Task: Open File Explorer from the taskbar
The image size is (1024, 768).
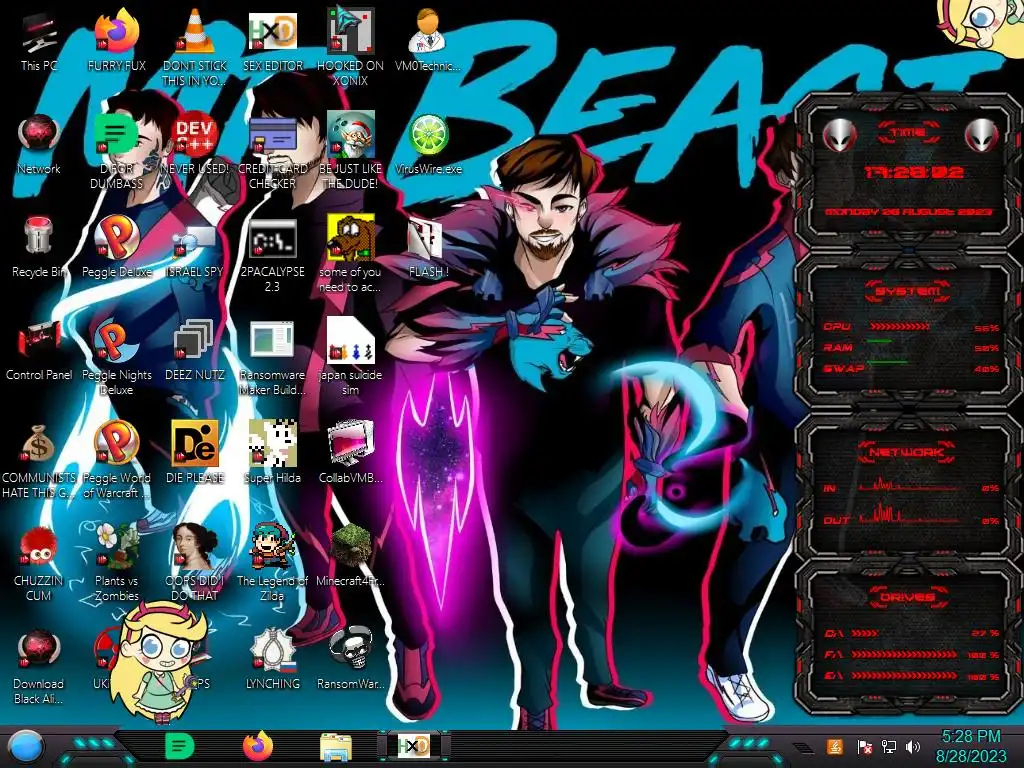Action: (x=336, y=747)
